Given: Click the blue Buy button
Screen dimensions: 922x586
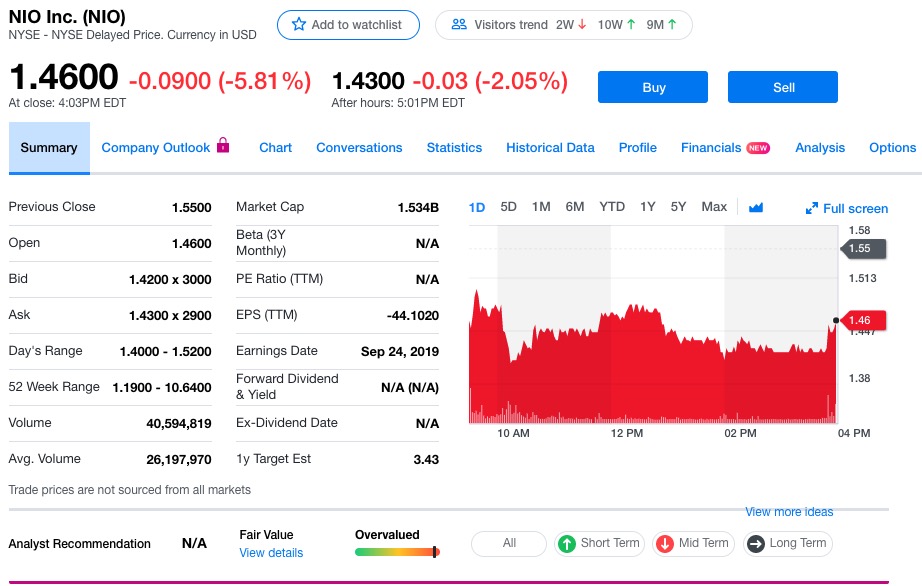Looking at the screenshot, I should pyautogui.click(x=653, y=87).
